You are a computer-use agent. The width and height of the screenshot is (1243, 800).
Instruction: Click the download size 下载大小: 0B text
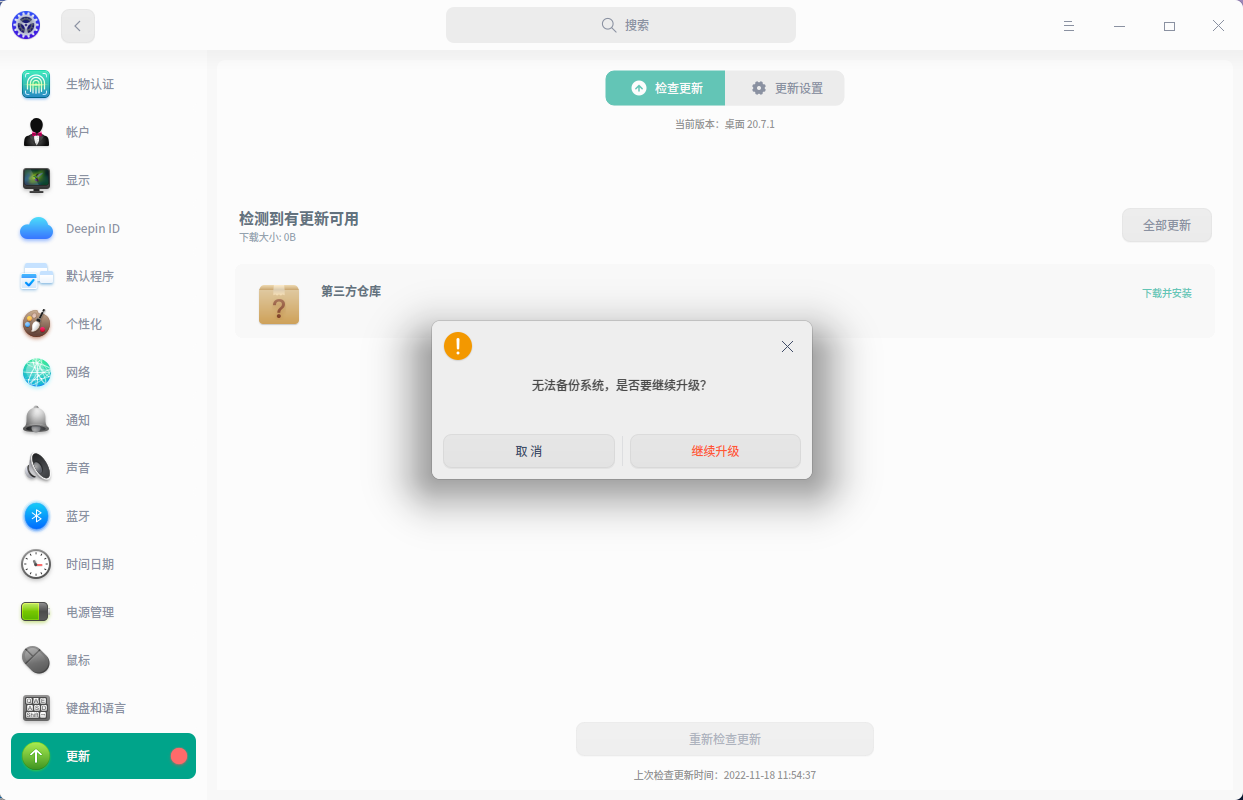pyautogui.click(x=267, y=238)
